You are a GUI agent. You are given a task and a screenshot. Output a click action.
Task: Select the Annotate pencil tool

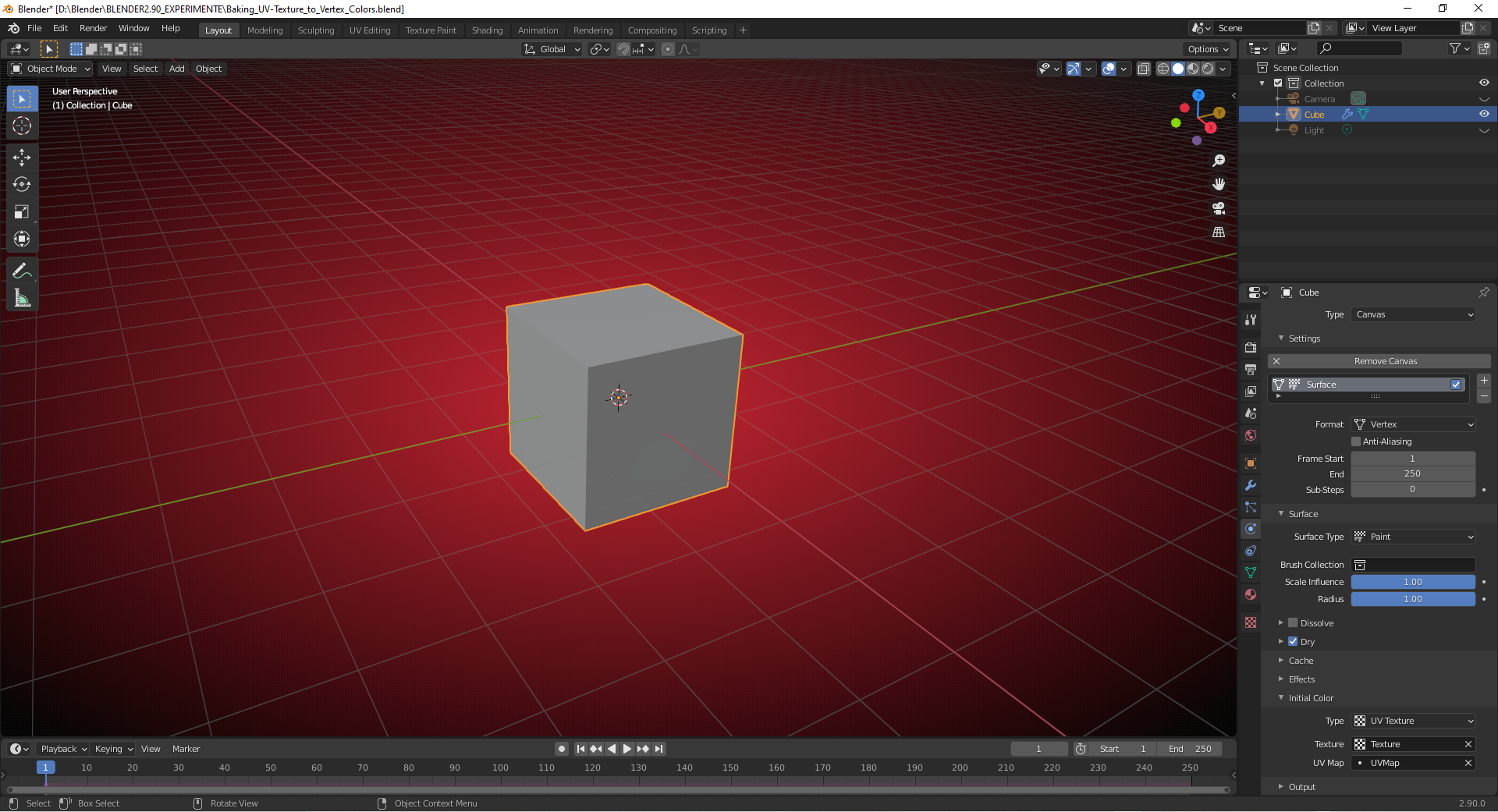[22, 271]
